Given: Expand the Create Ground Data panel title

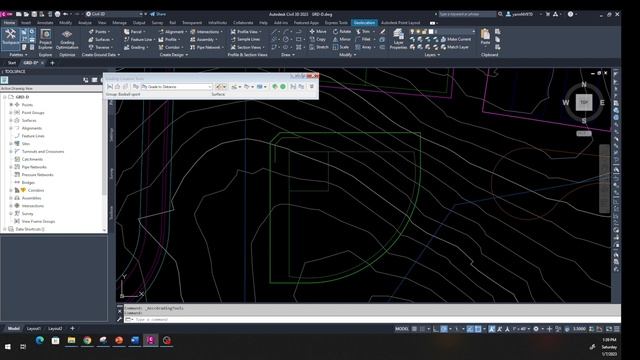Looking at the screenshot, I should (101, 54).
